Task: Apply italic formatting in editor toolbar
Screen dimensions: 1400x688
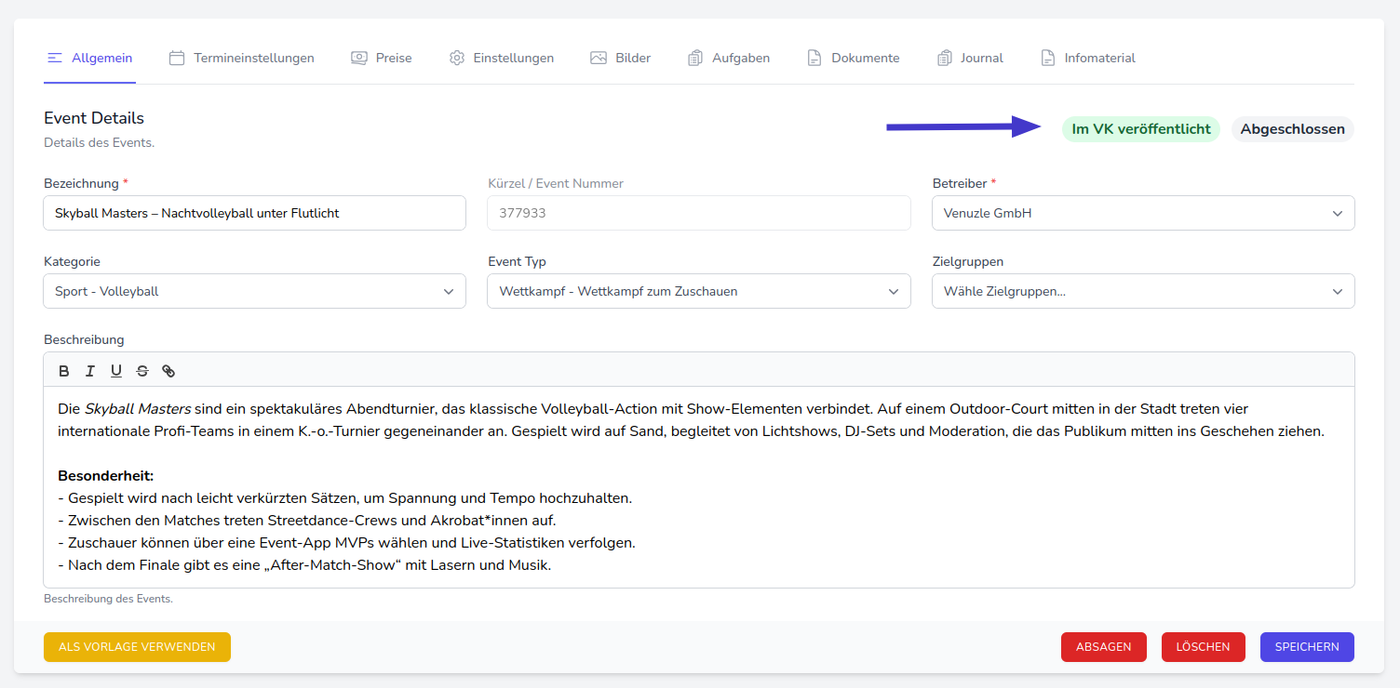Action: (90, 371)
